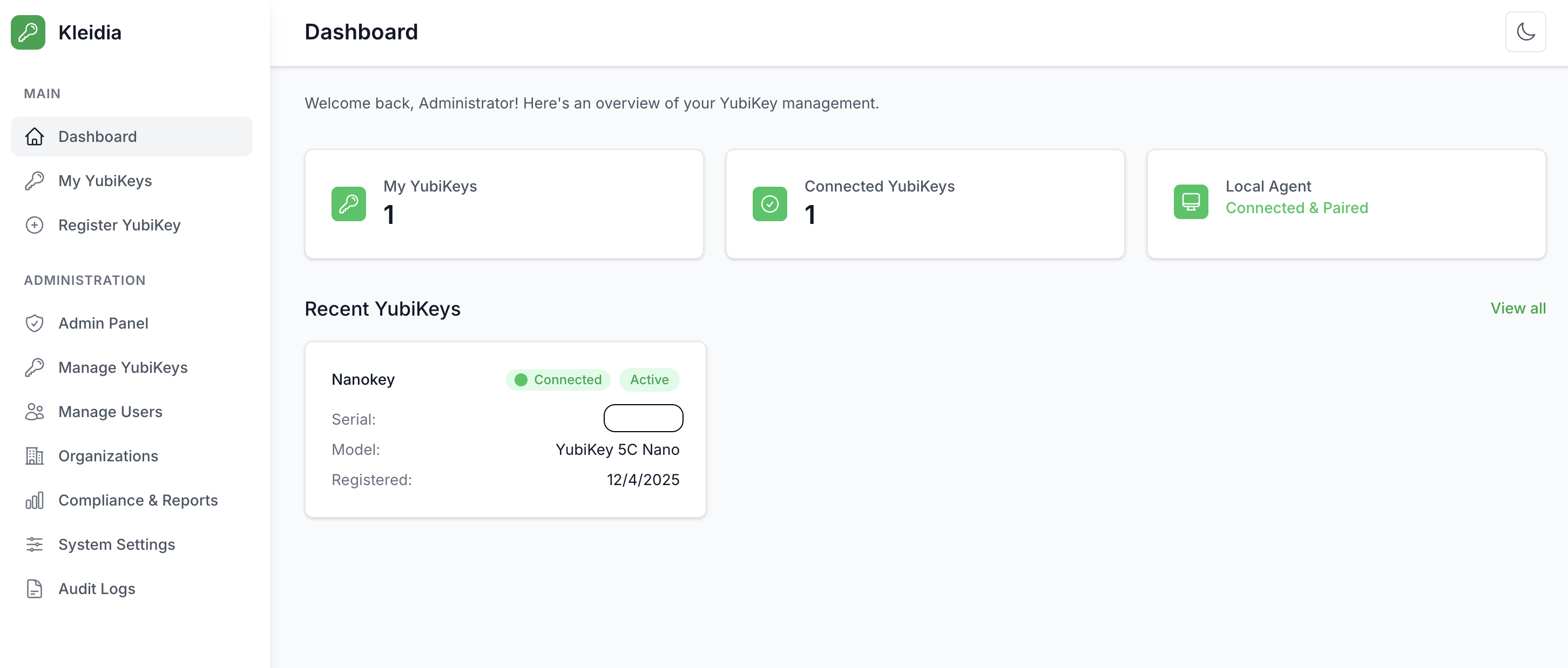
Task: Toggle dark mode with the moon button
Action: coord(1525,32)
